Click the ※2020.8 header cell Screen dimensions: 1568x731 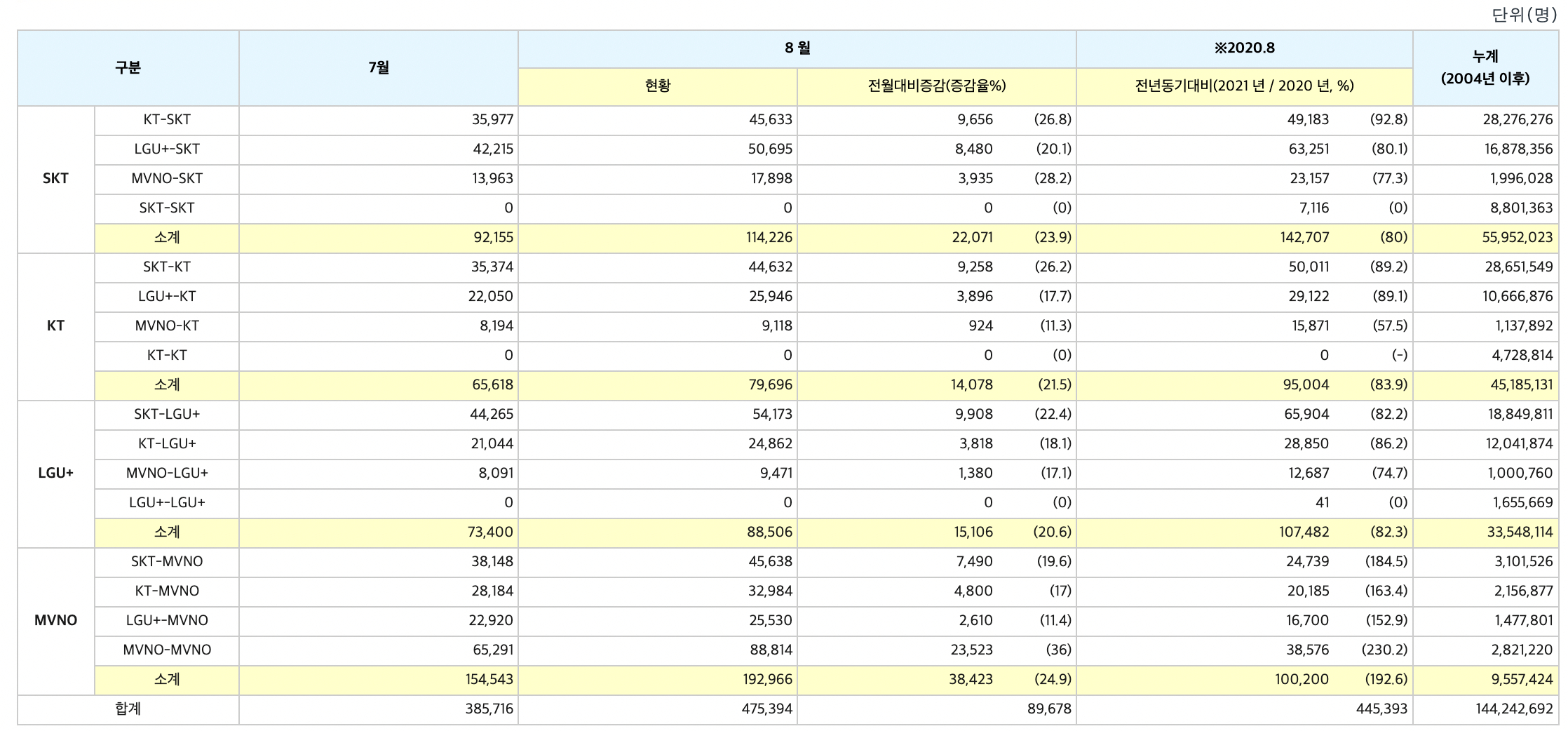[1245, 48]
